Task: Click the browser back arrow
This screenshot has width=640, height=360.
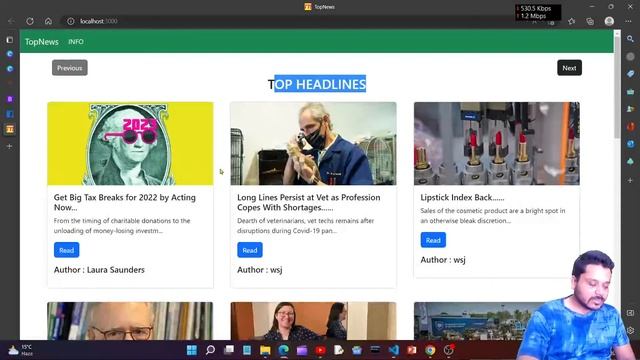Action: pos(11,21)
